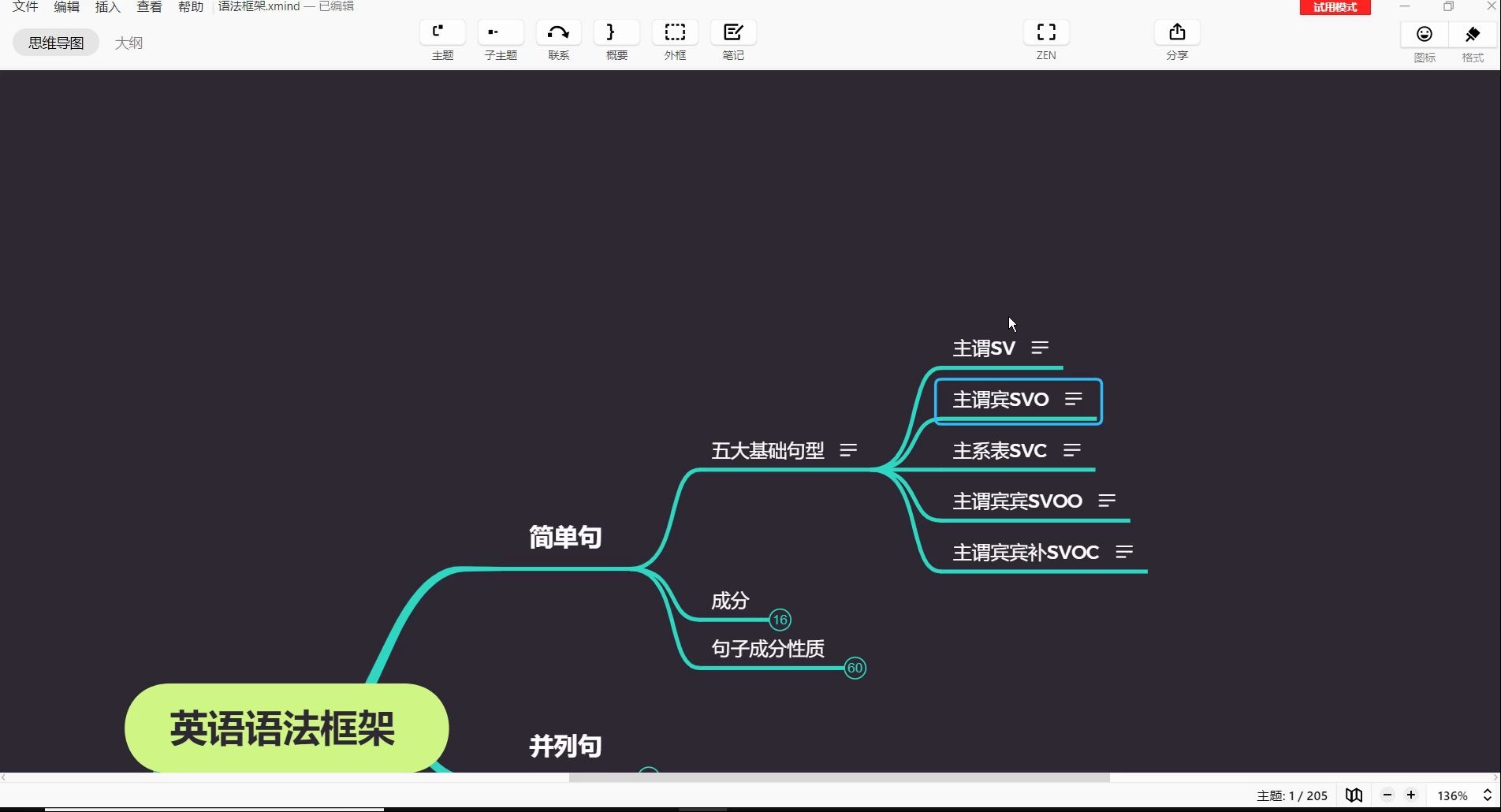Screen dimensions: 1501x812
Task: Open the 136% zoom level dropdown
Action: click(1464, 795)
